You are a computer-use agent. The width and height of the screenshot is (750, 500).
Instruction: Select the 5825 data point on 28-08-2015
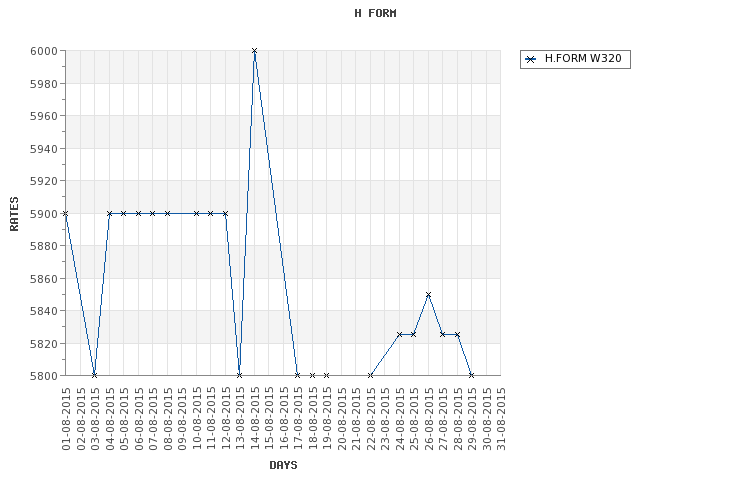pyautogui.click(x=458, y=334)
